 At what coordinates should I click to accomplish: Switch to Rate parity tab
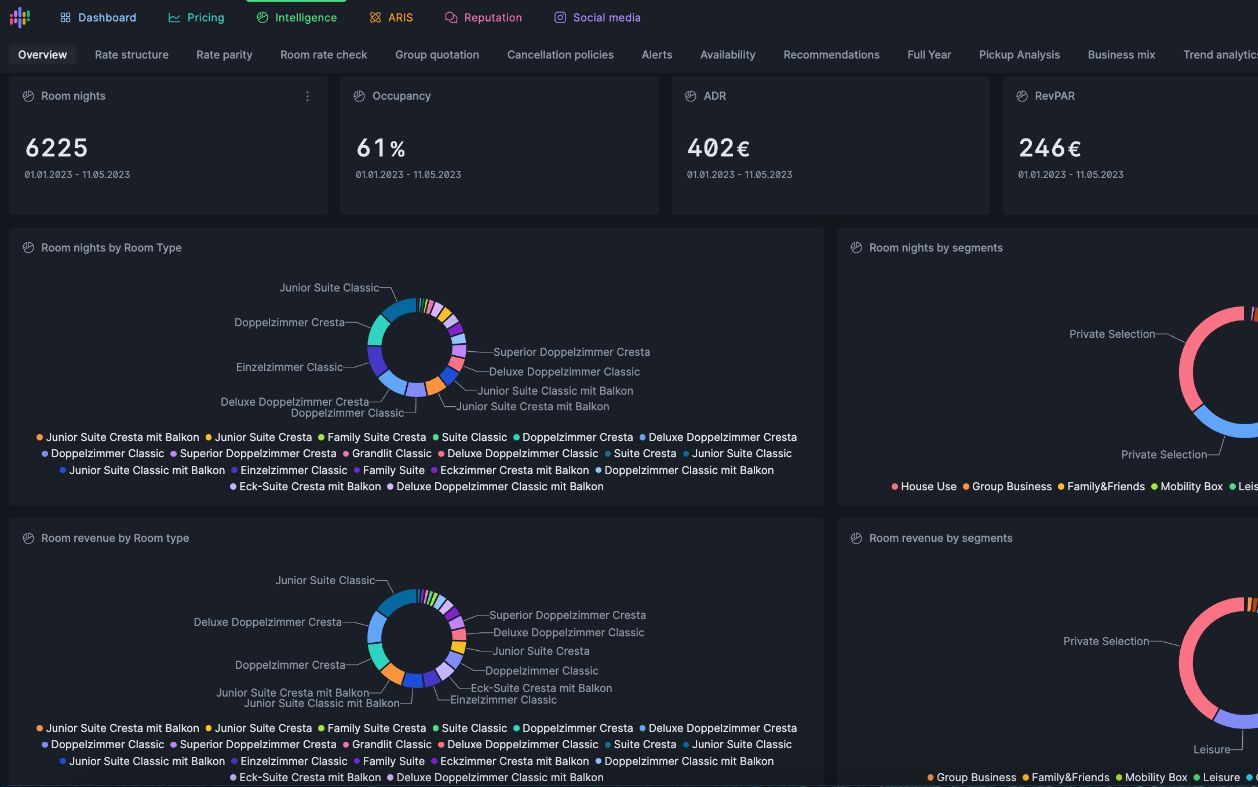pyautogui.click(x=224, y=55)
